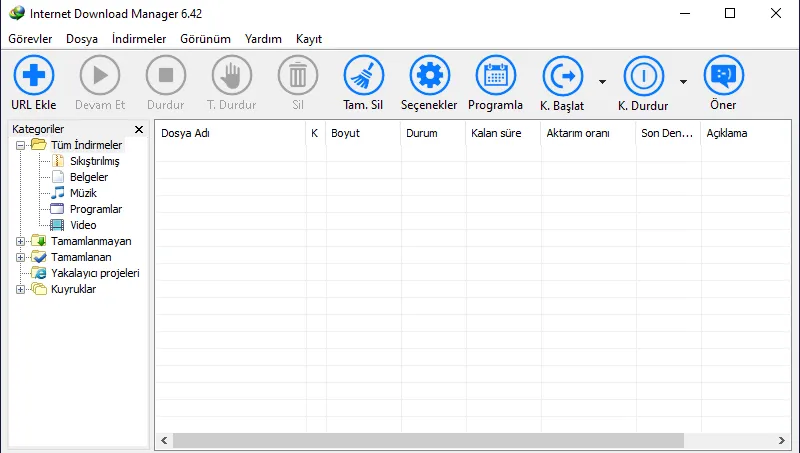Image resolution: width=800 pixels, height=453 pixels.
Task: Open Seçenekler gear icon
Action: click(x=430, y=76)
